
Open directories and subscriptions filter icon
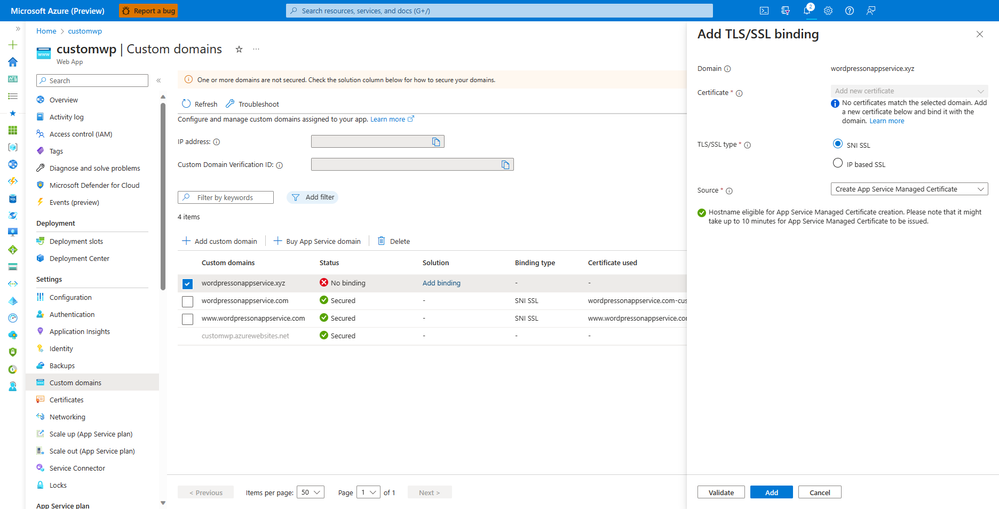786,10
